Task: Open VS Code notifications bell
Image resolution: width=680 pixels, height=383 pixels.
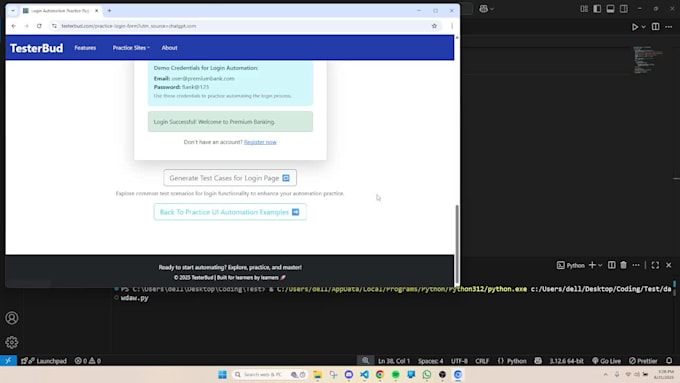Action: (x=669, y=361)
